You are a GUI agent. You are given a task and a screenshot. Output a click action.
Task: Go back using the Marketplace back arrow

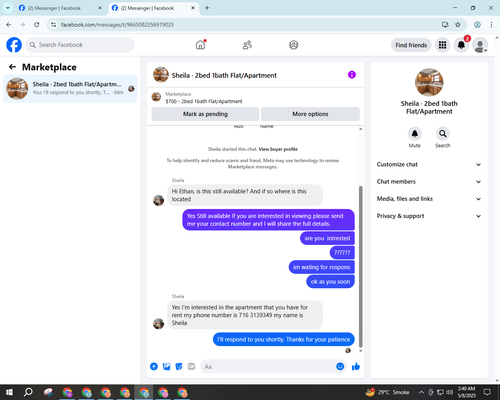click(12, 67)
